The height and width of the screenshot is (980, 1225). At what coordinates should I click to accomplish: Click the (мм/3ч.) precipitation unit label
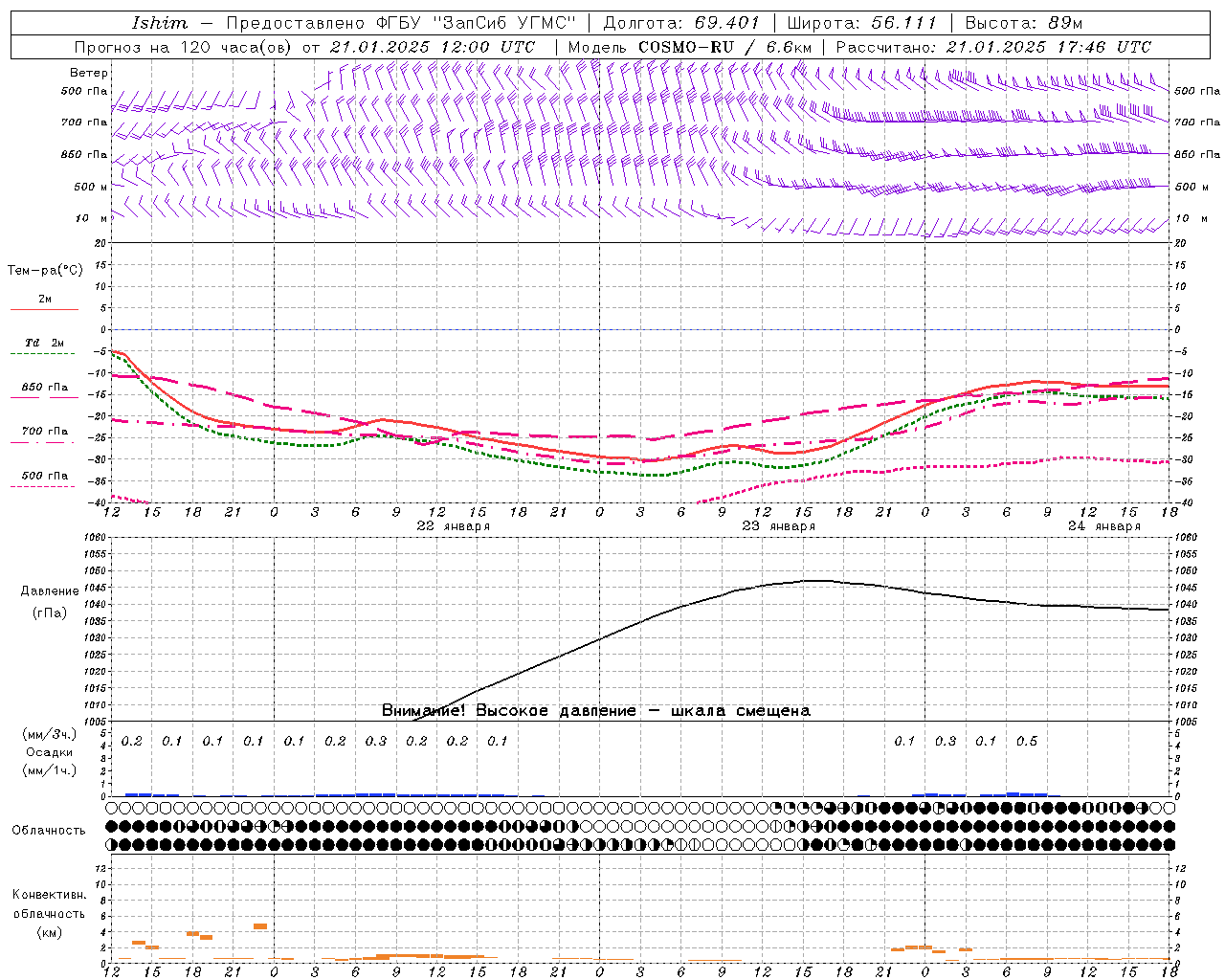[50, 734]
